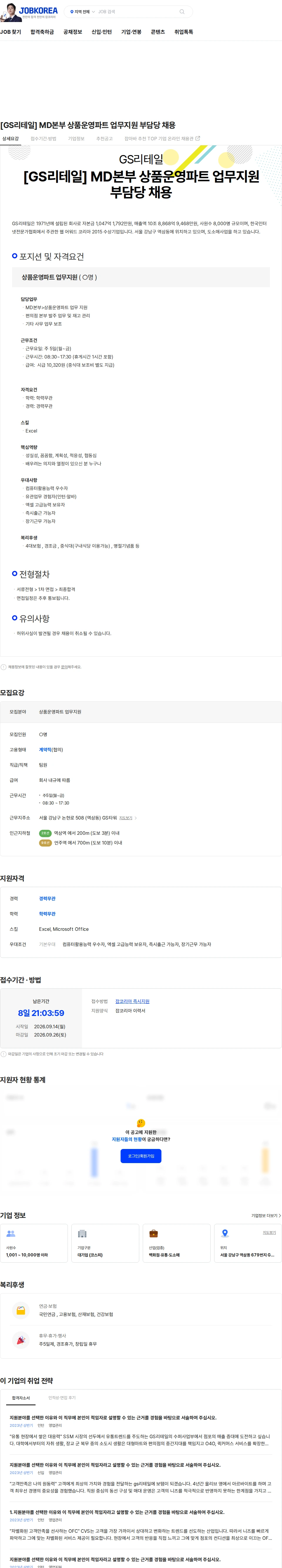Screen dimensions: 282x1568
Task: Click the 상품운영파트 업무지원 position header
Action: [x=141, y=277]
